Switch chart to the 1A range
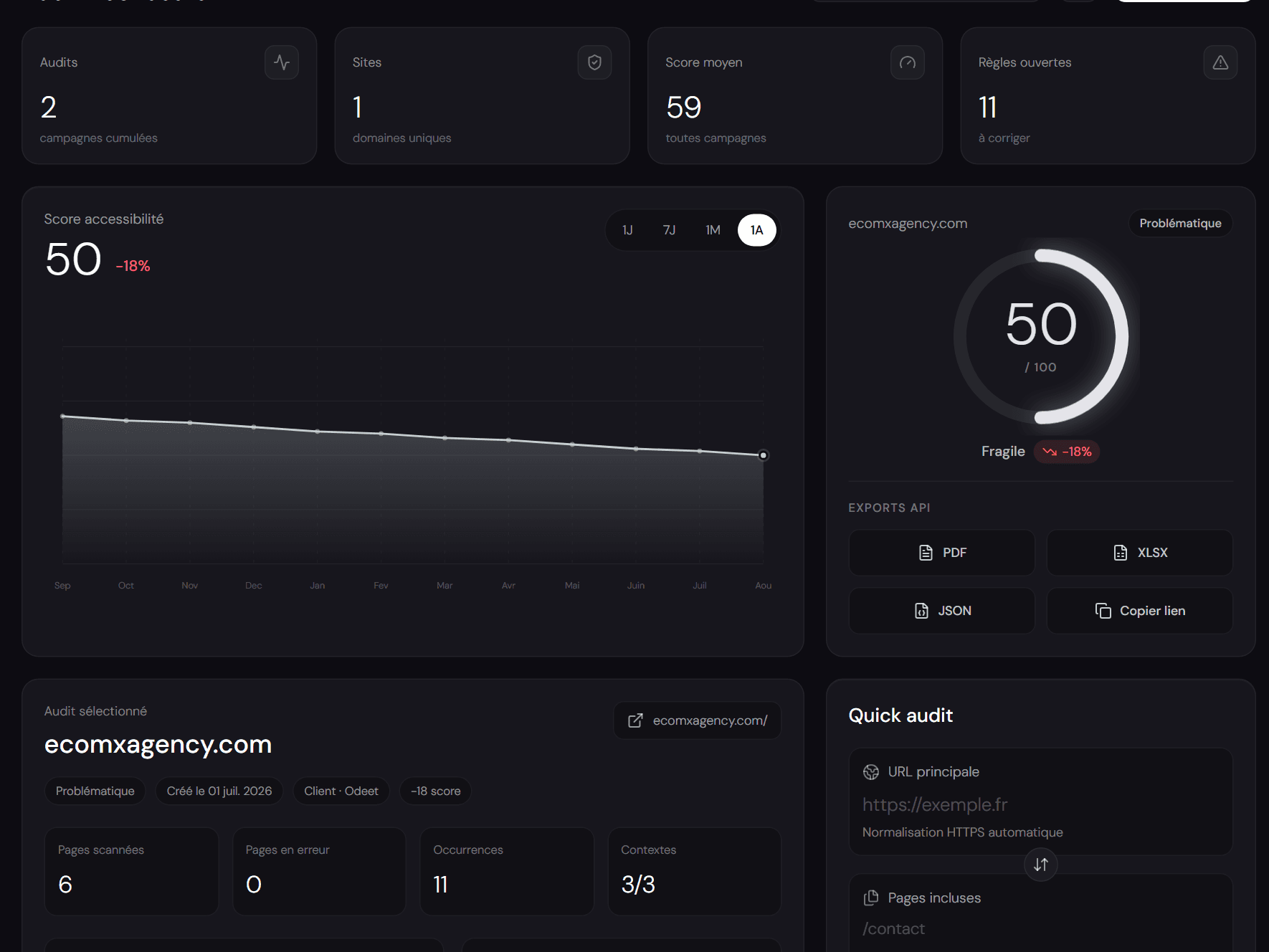 [x=757, y=230]
